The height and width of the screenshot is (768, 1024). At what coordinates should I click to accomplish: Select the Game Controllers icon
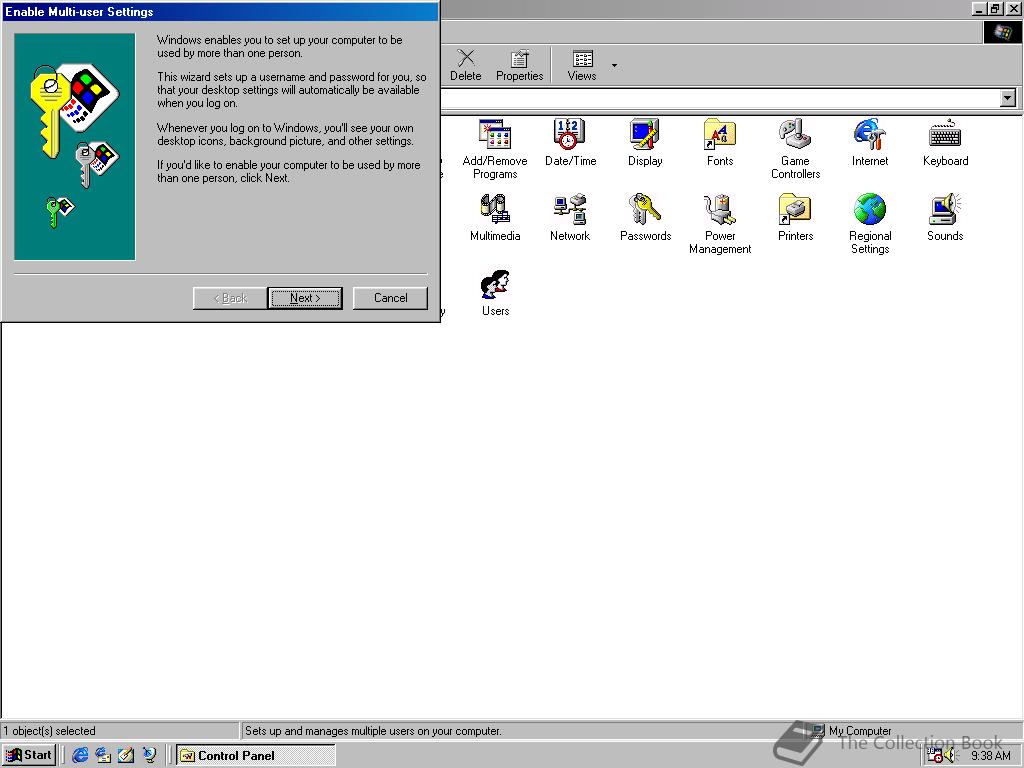(795, 148)
